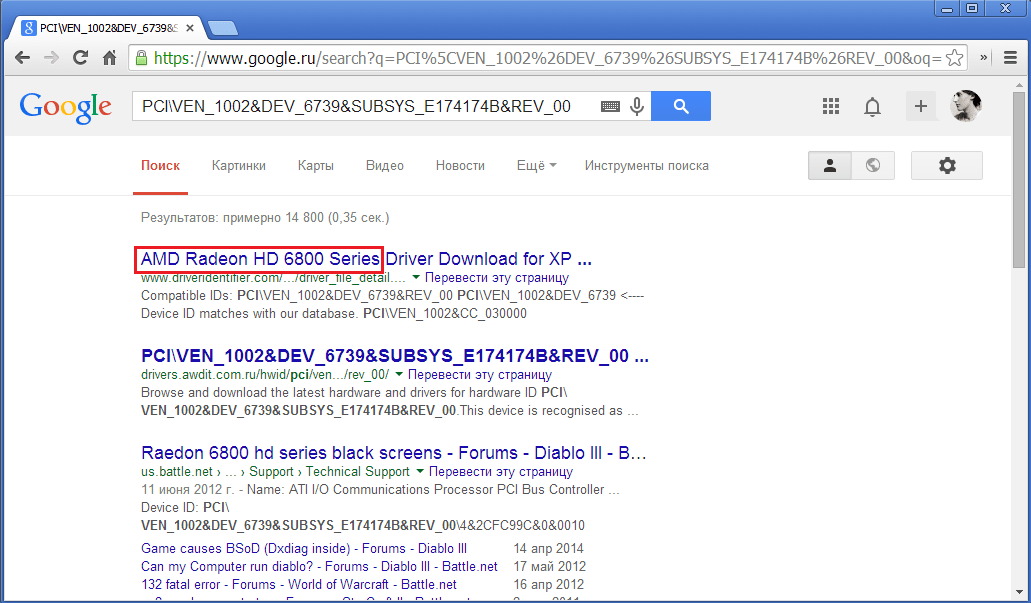Screen dimensions: 1031x603
Task: Select the PCI\VEN_1002&DEV_6739 browser tab
Action: click(108, 28)
